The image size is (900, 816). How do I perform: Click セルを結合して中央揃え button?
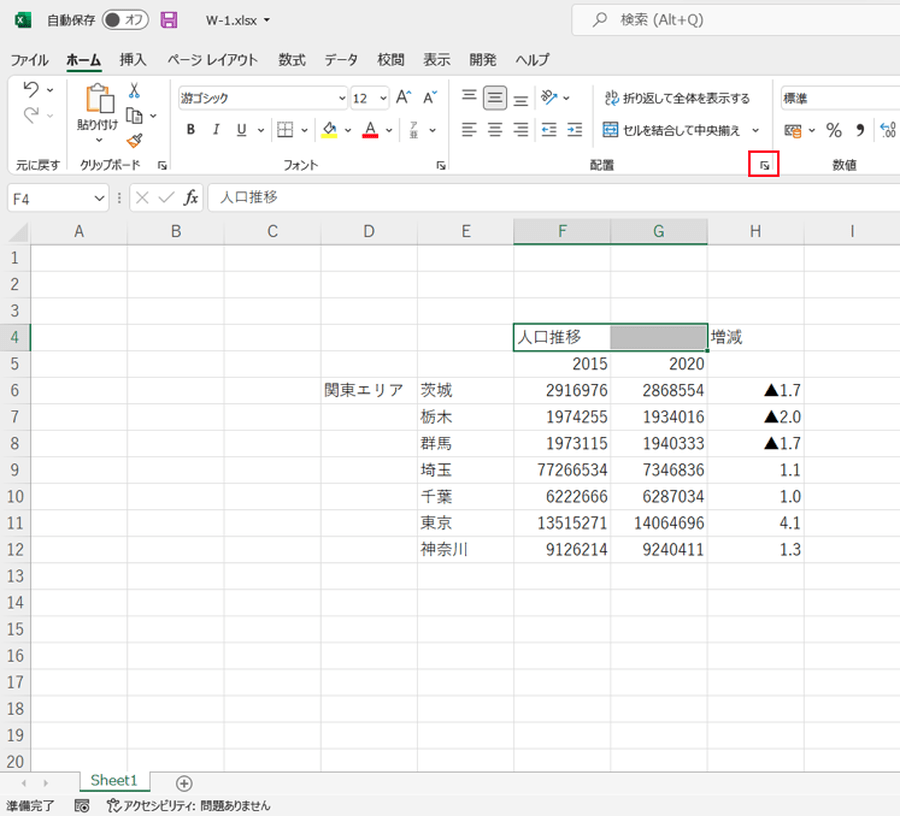click(672, 130)
